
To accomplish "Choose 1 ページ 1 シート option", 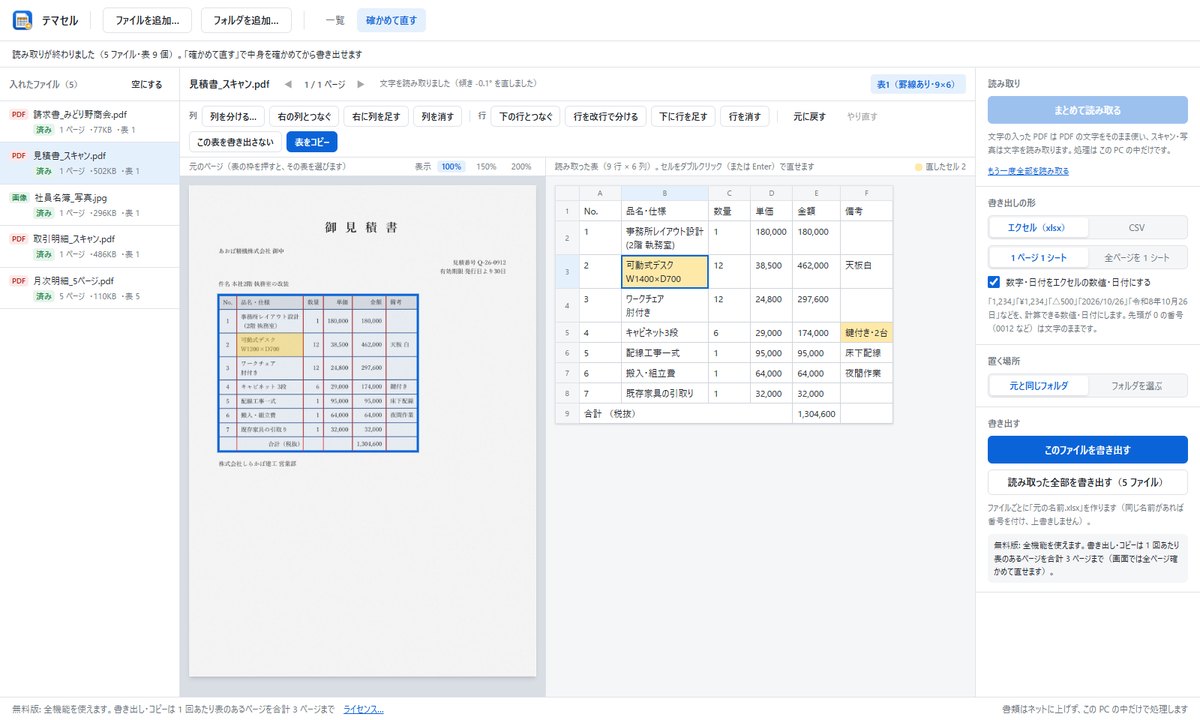I will click(1038, 256).
